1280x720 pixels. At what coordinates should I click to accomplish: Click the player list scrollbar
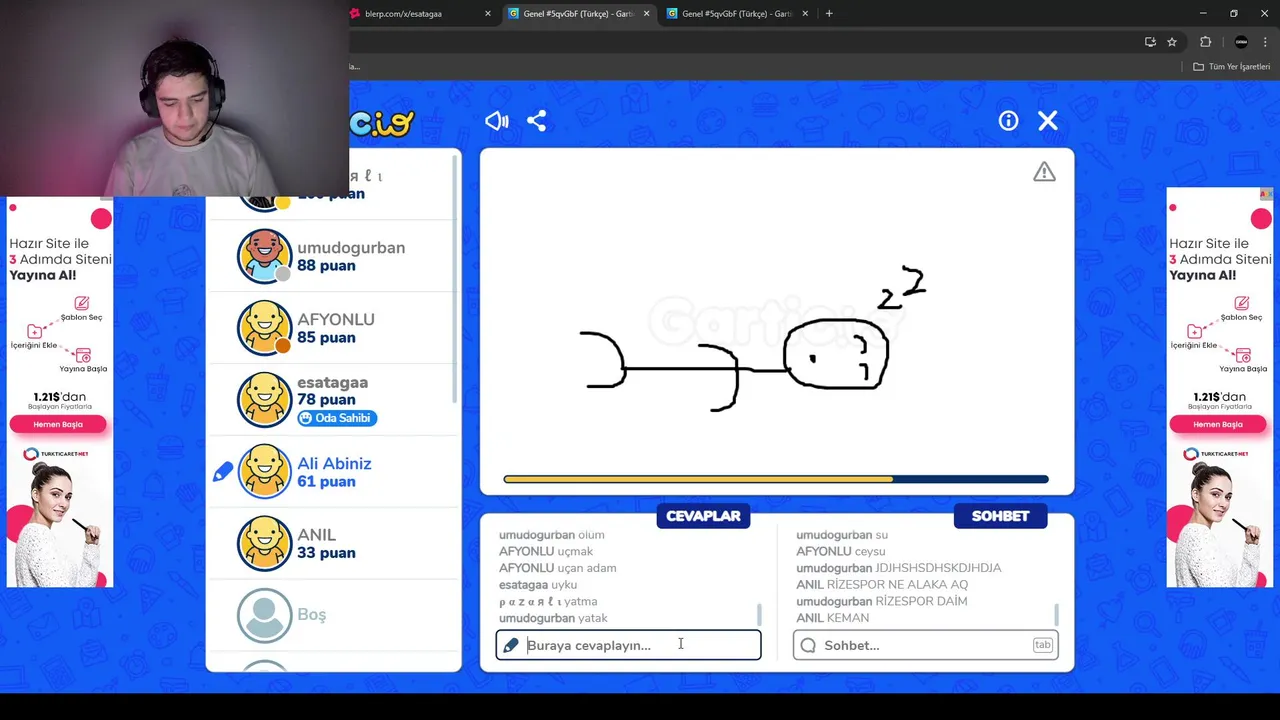coord(456,280)
